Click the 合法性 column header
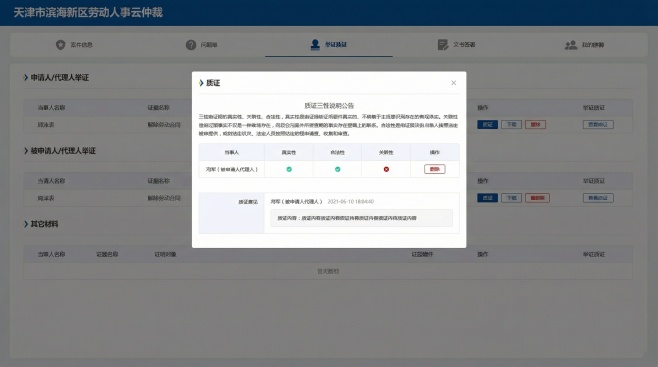658x367 pixels. coord(337,153)
